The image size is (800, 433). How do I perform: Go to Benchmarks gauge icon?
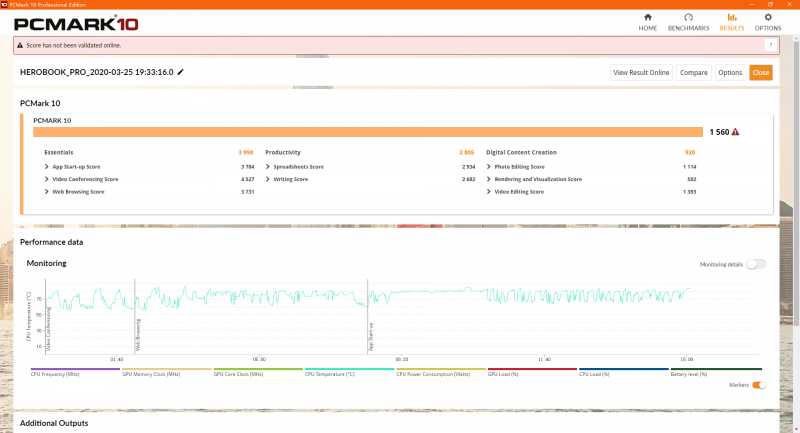tap(688, 17)
